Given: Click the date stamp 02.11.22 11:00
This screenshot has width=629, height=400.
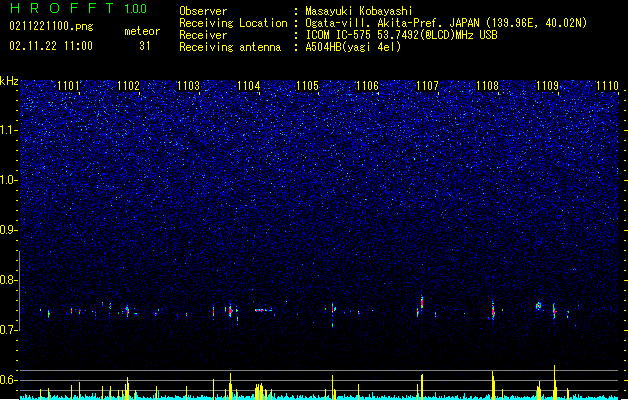Looking at the screenshot, I should tap(51, 46).
